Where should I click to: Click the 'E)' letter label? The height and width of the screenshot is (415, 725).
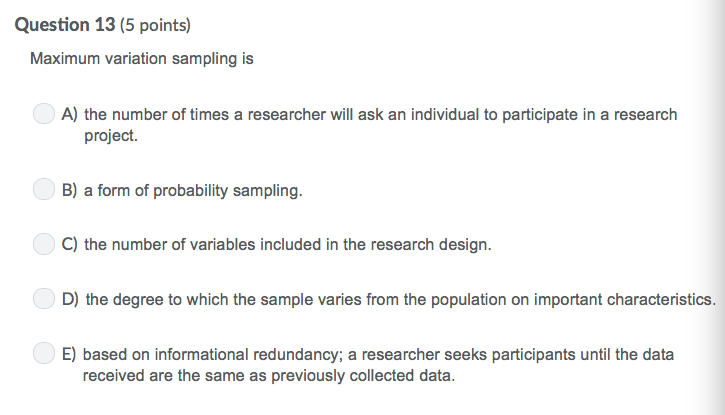click(x=70, y=355)
